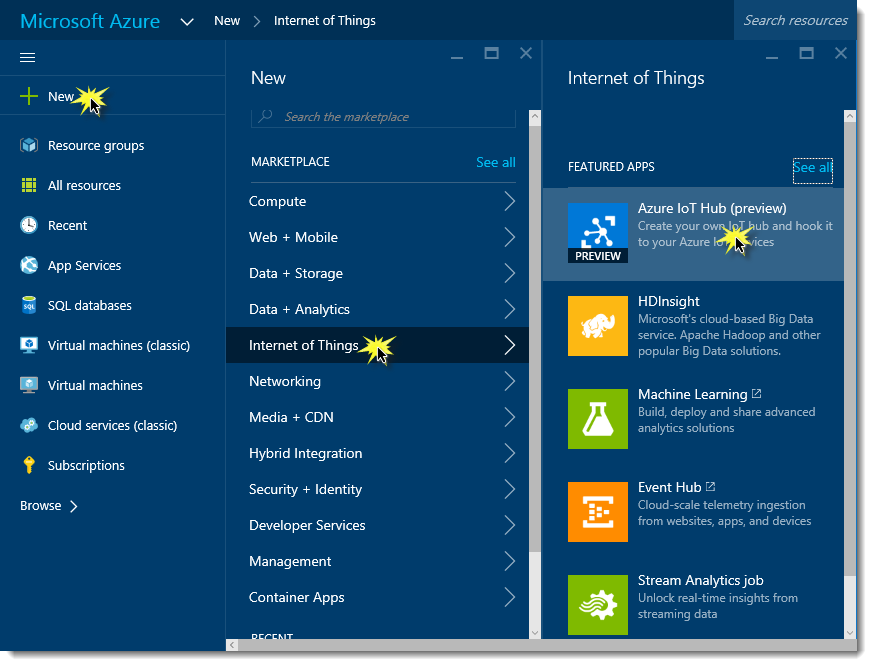Click See all in Featured Apps
The height and width of the screenshot is (666, 872).
point(812,167)
